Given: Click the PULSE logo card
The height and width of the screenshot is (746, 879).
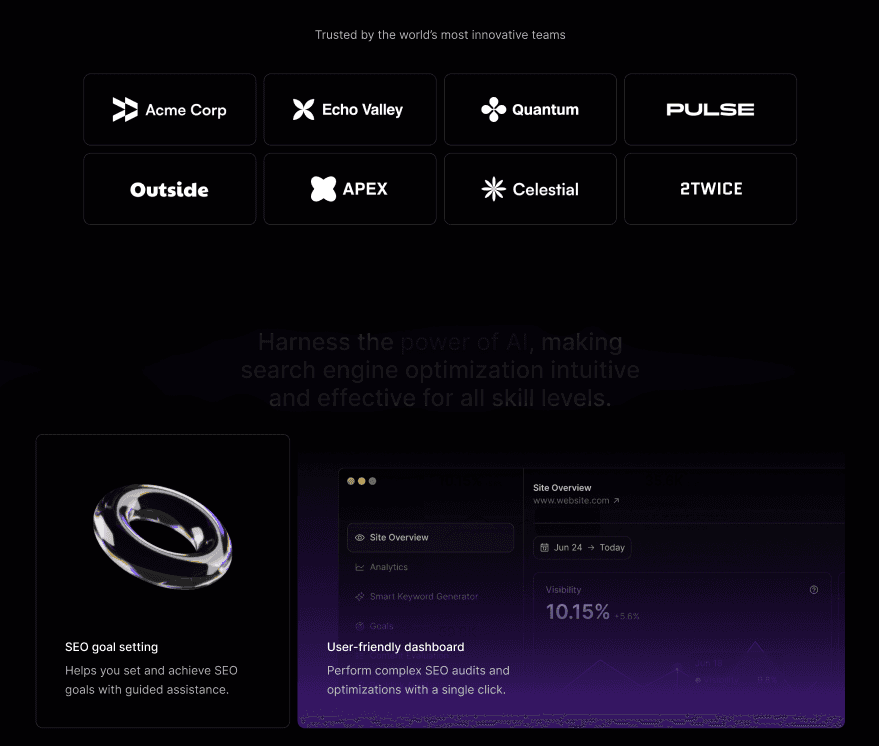Looking at the screenshot, I should pyautogui.click(x=710, y=109).
